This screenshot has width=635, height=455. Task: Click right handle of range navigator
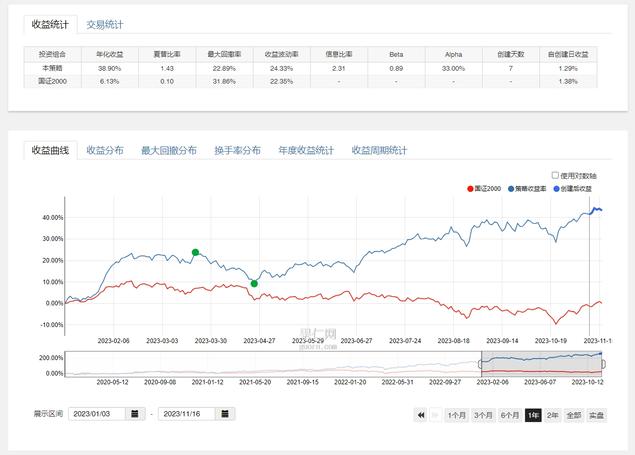point(603,363)
